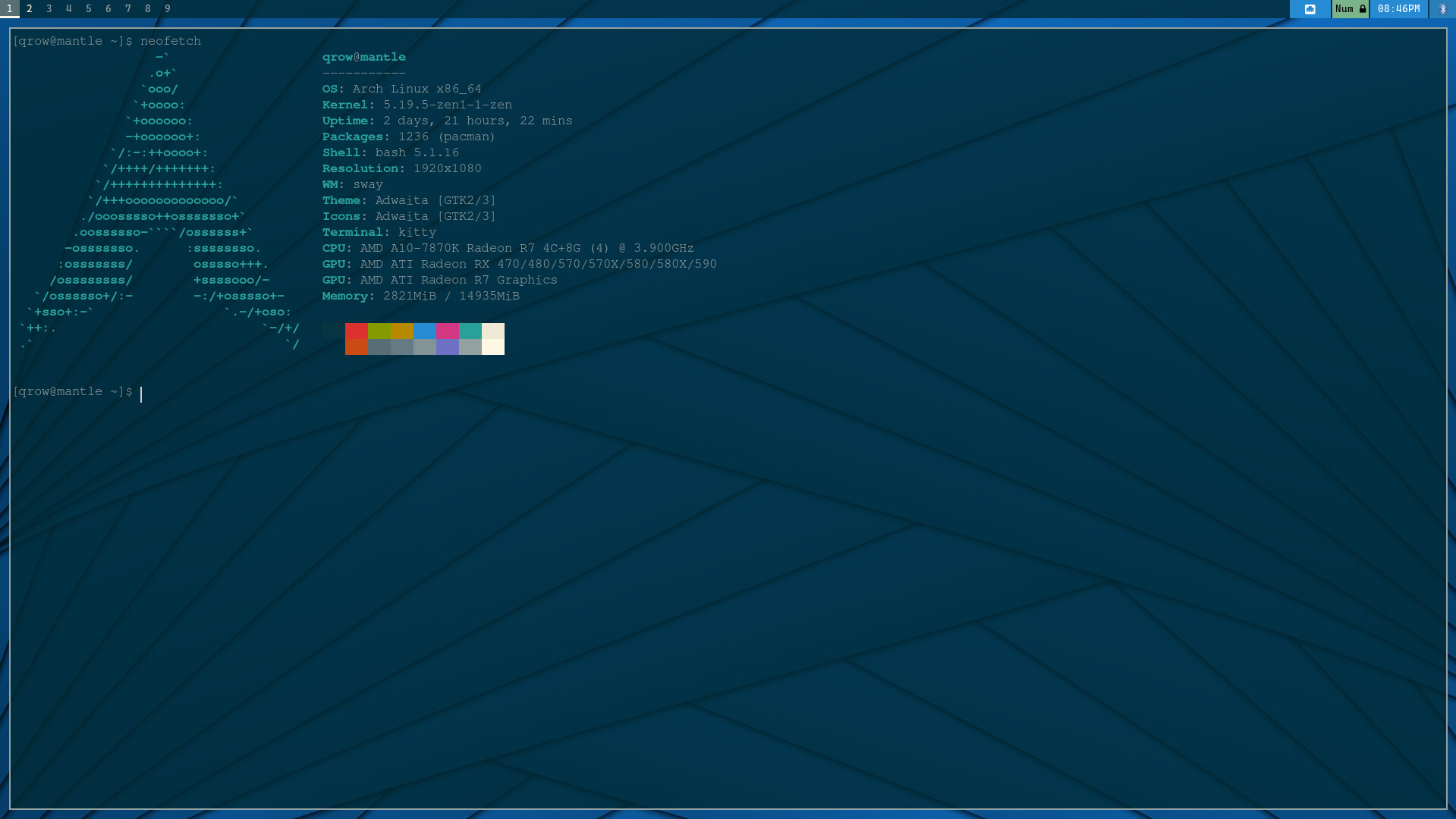Click the olive green color block
The image size is (1456, 819).
pos(379,331)
